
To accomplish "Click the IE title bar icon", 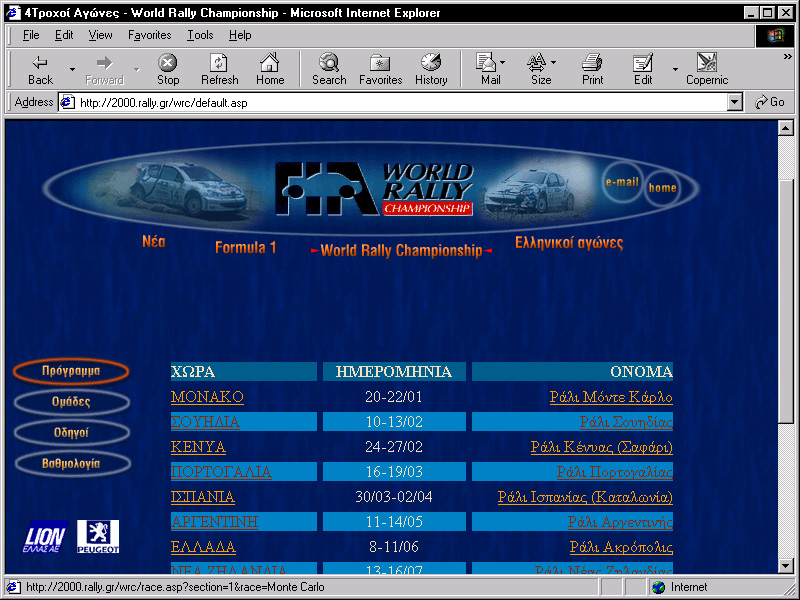I will pyautogui.click(x=13, y=12).
